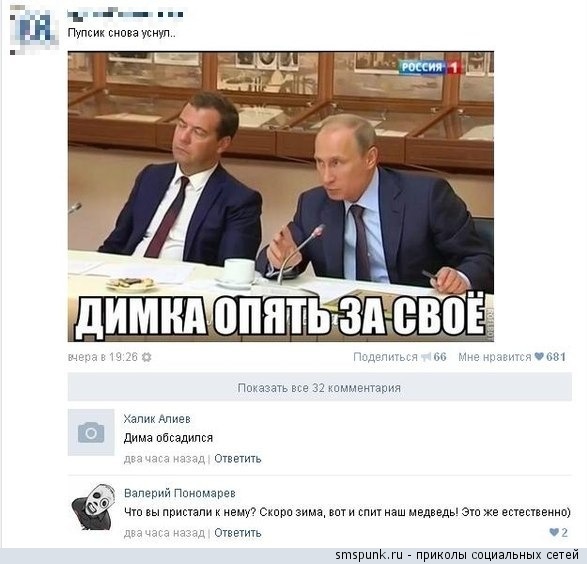The width and height of the screenshot is (587, 564).
Task: Open the ДИМКА ОПЯТЬ ЗА СВОЁ meme image
Action: pyautogui.click(x=281, y=196)
